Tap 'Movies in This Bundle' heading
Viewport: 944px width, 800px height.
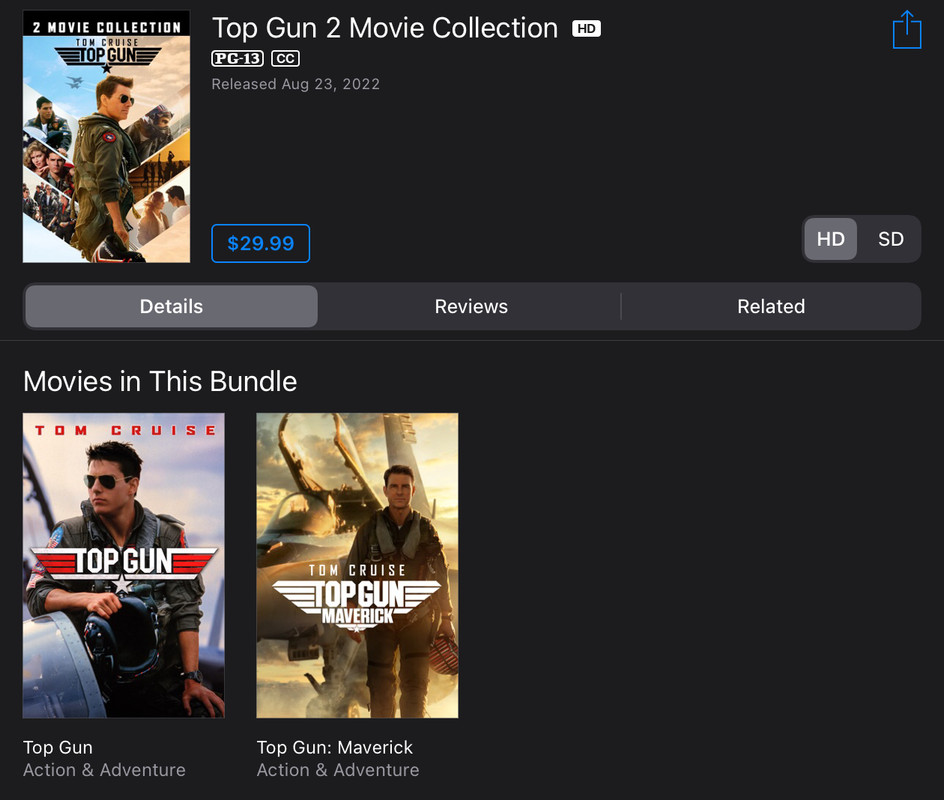pos(160,382)
